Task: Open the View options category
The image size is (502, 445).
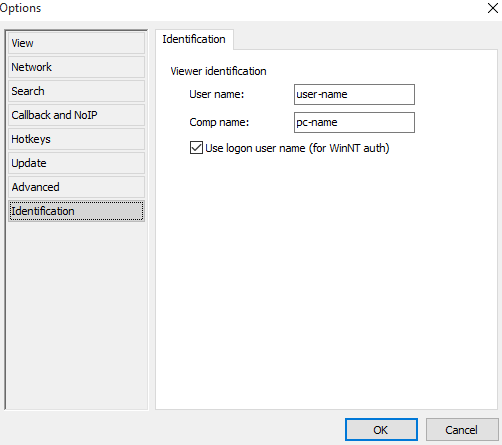Action: 76,43
